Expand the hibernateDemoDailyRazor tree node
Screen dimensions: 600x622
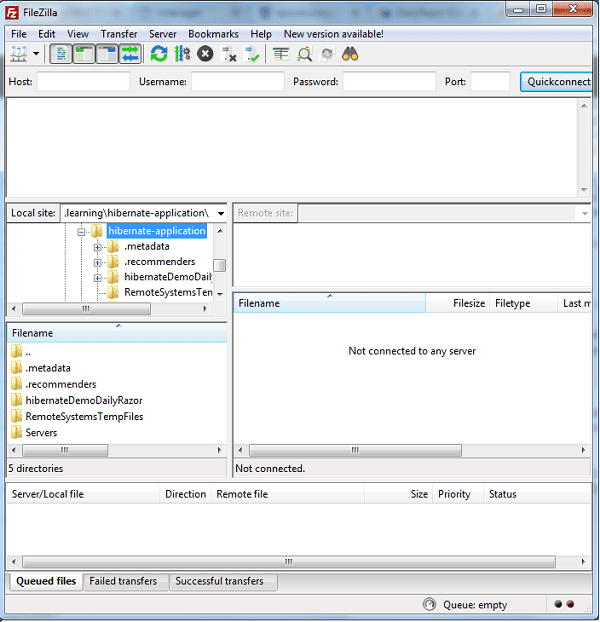point(97,278)
